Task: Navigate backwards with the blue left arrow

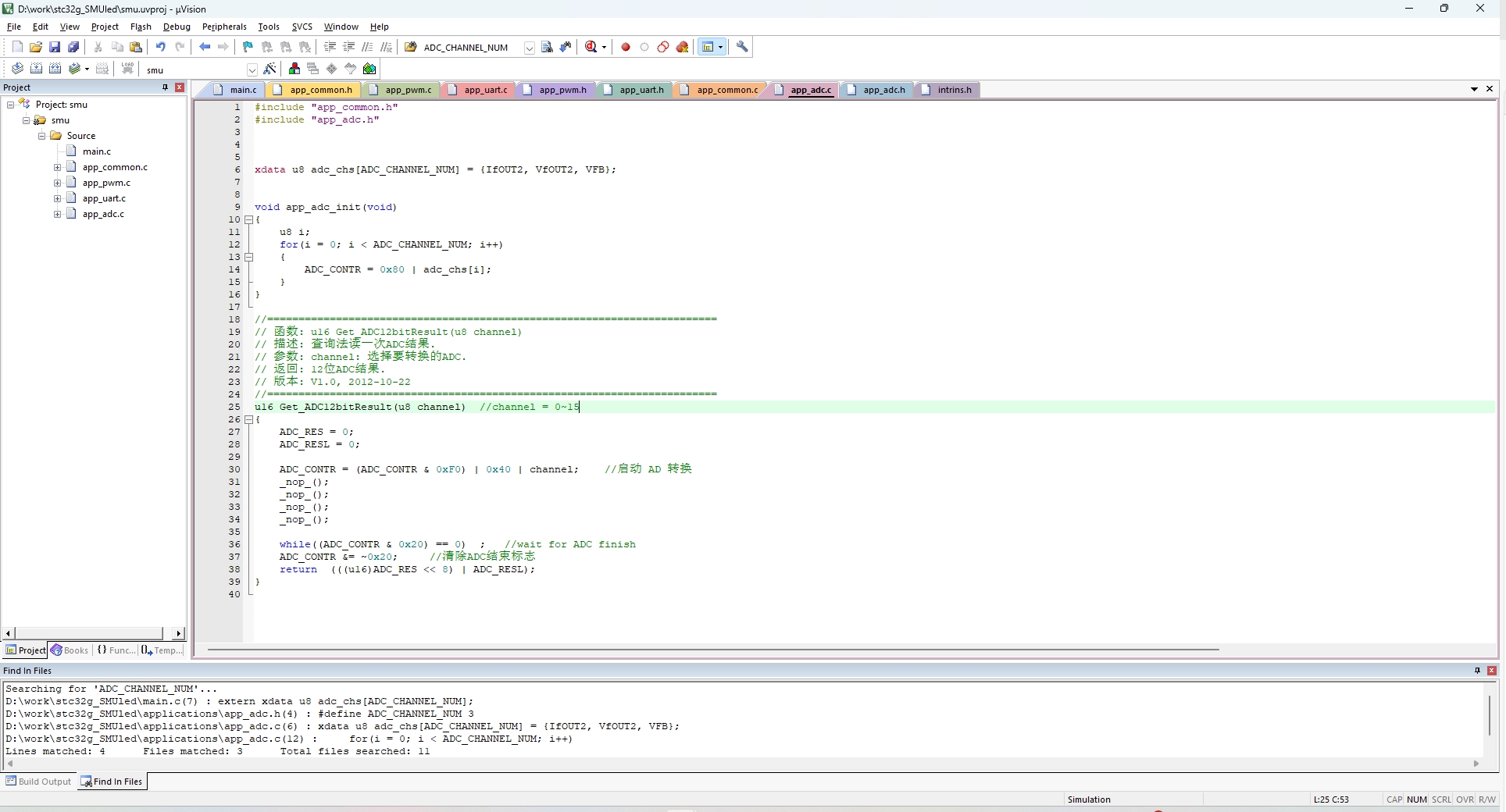Action: [205, 47]
